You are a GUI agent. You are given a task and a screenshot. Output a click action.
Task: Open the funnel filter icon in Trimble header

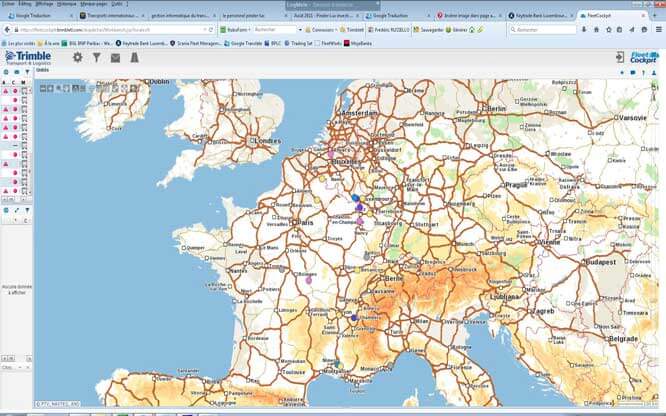click(x=97, y=57)
